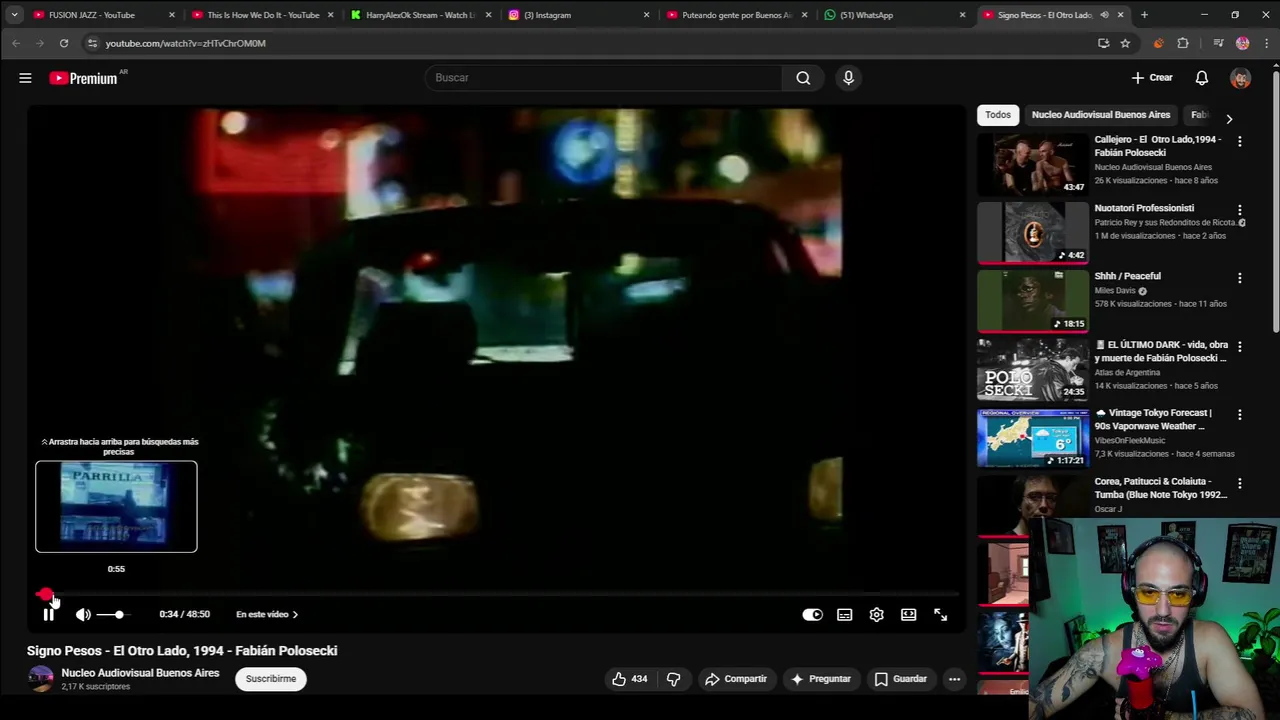Open media control icon in browser toolbar
The height and width of the screenshot is (720, 1280).
[1218, 43]
